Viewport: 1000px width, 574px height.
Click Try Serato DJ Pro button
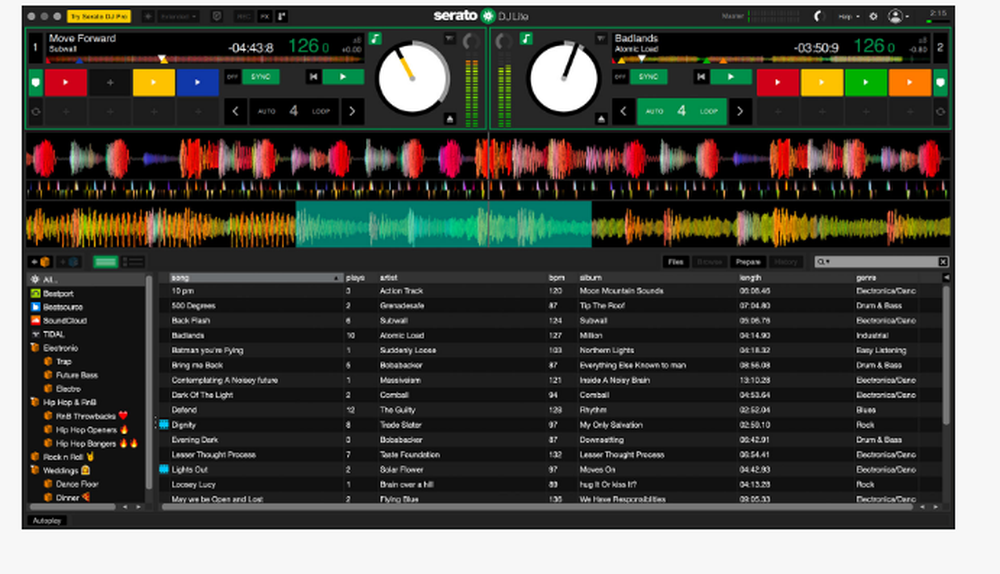click(99, 17)
